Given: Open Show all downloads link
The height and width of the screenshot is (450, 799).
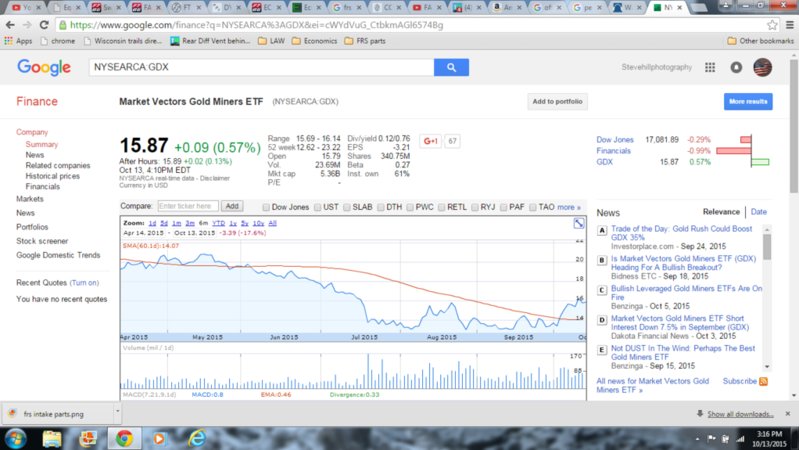Looking at the screenshot, I should (x=740, y=414).
